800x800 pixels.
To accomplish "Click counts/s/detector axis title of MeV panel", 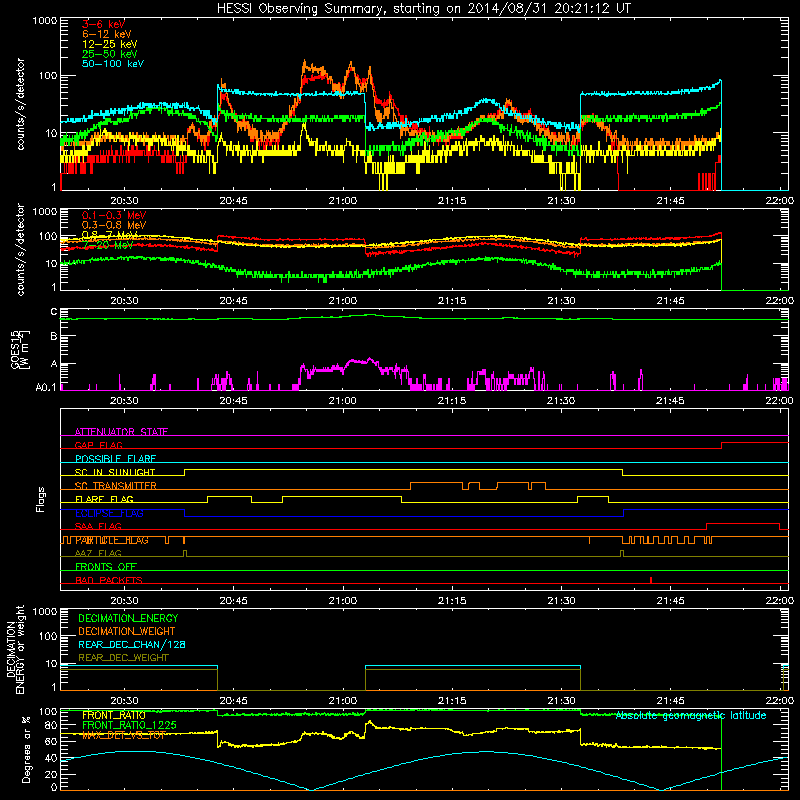I will (20, 249).
